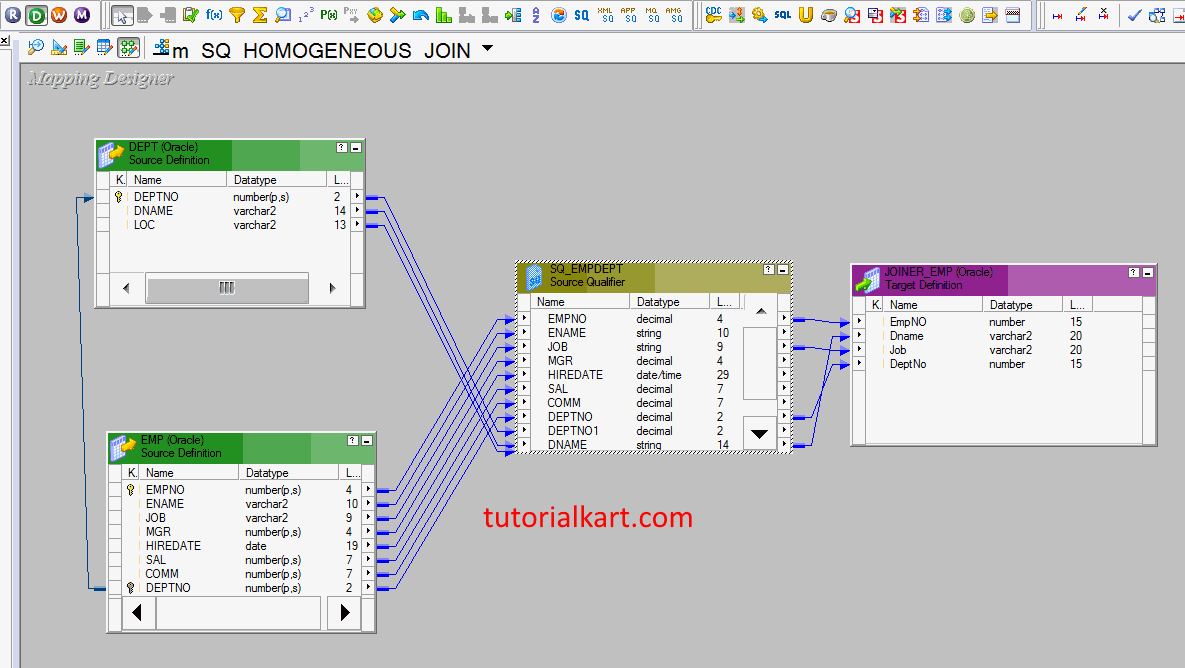Viewport: 1185px width, 668px height.
Task: Create an Expression transformation
Action: click(212, 14)
